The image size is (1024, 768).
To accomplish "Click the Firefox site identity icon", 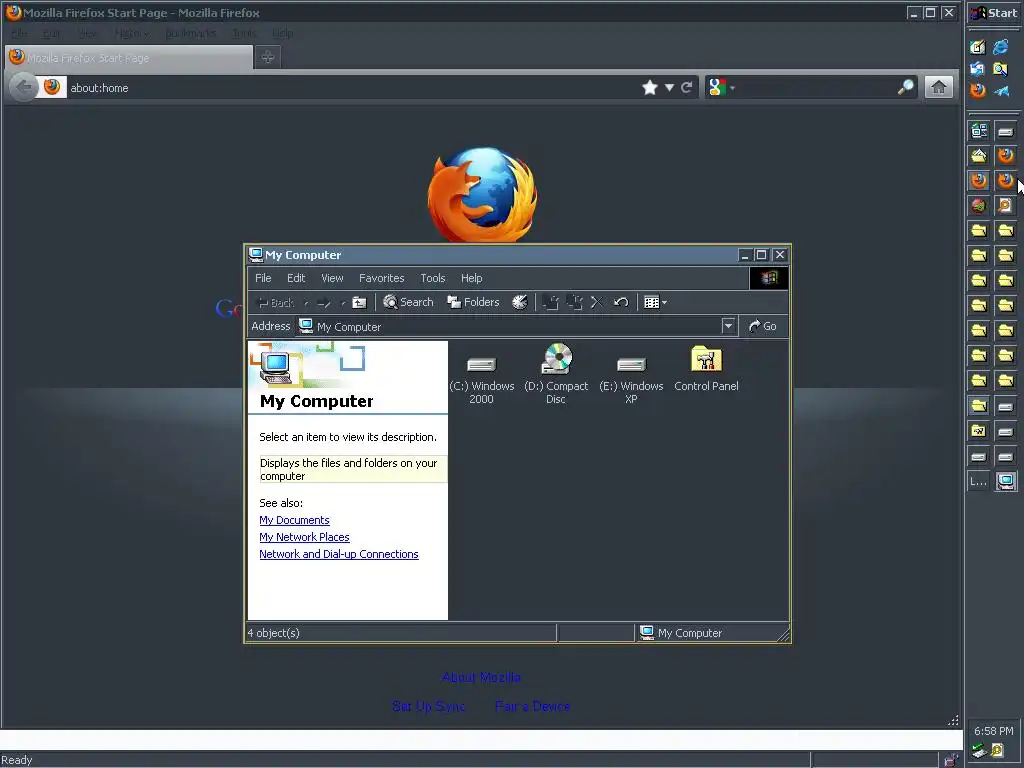I will (x=52, y=88).
